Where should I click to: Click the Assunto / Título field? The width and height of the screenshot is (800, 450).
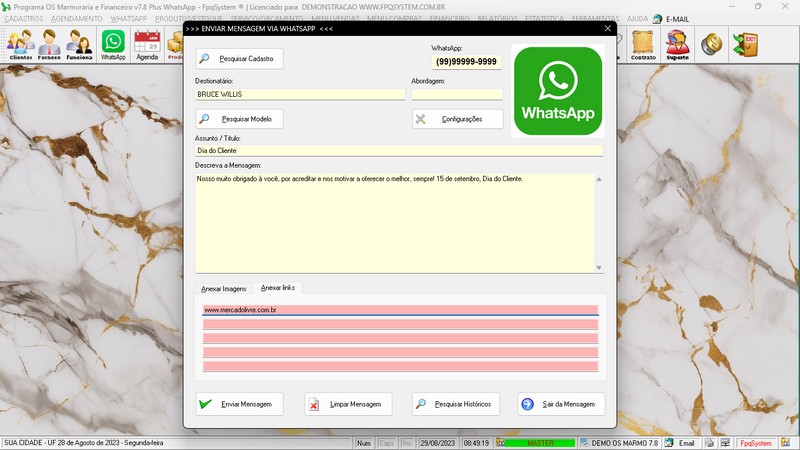(x=399, y=151)
